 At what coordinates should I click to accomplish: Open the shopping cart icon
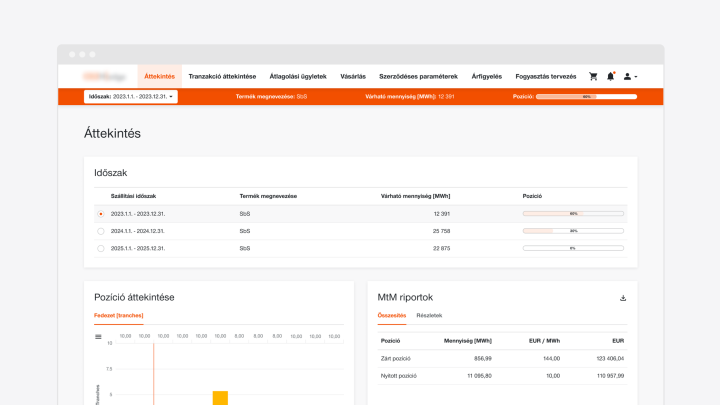(x=593, y=77)
